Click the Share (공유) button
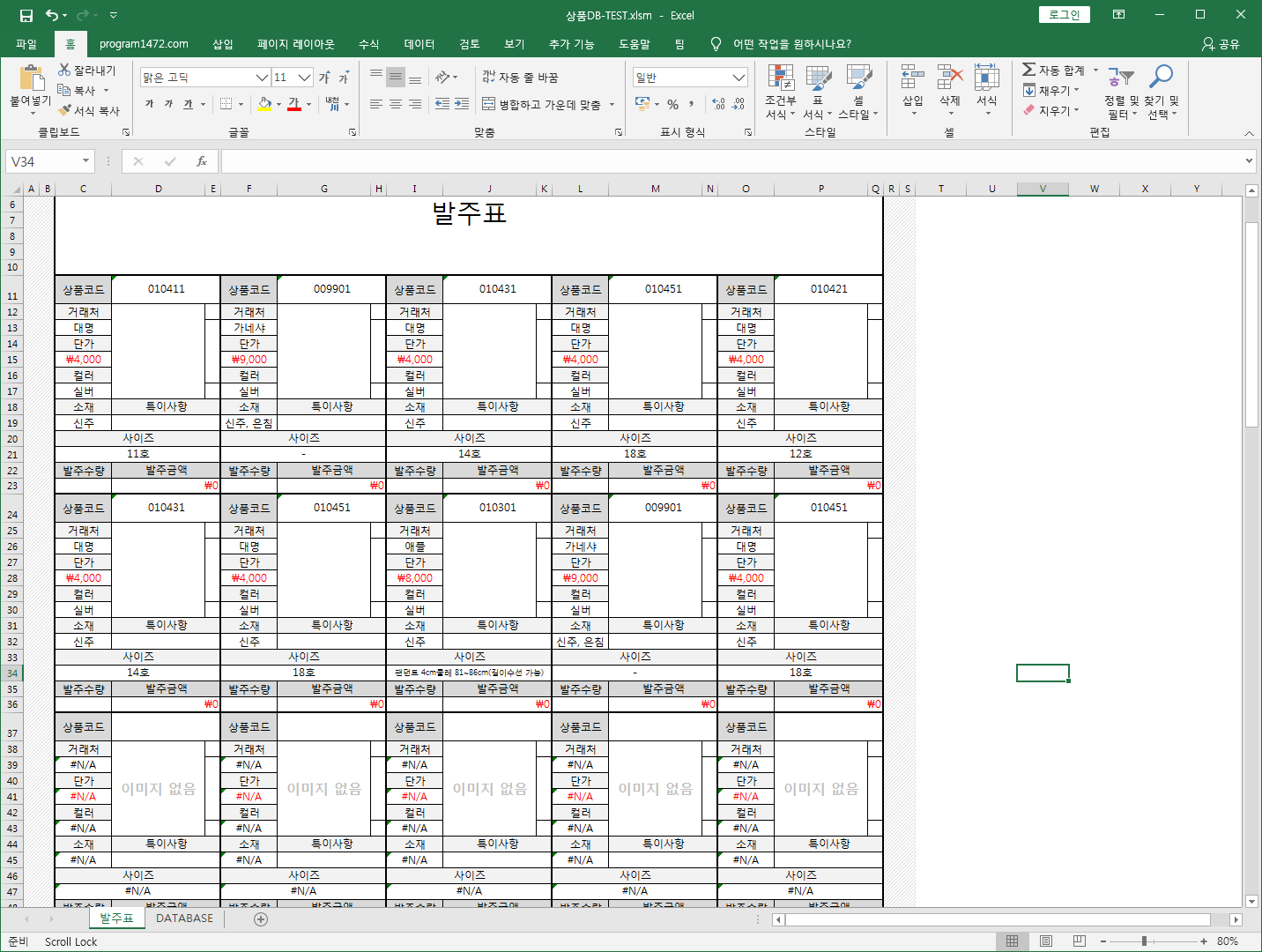The image size is (1262, 952). (1221, 44)
